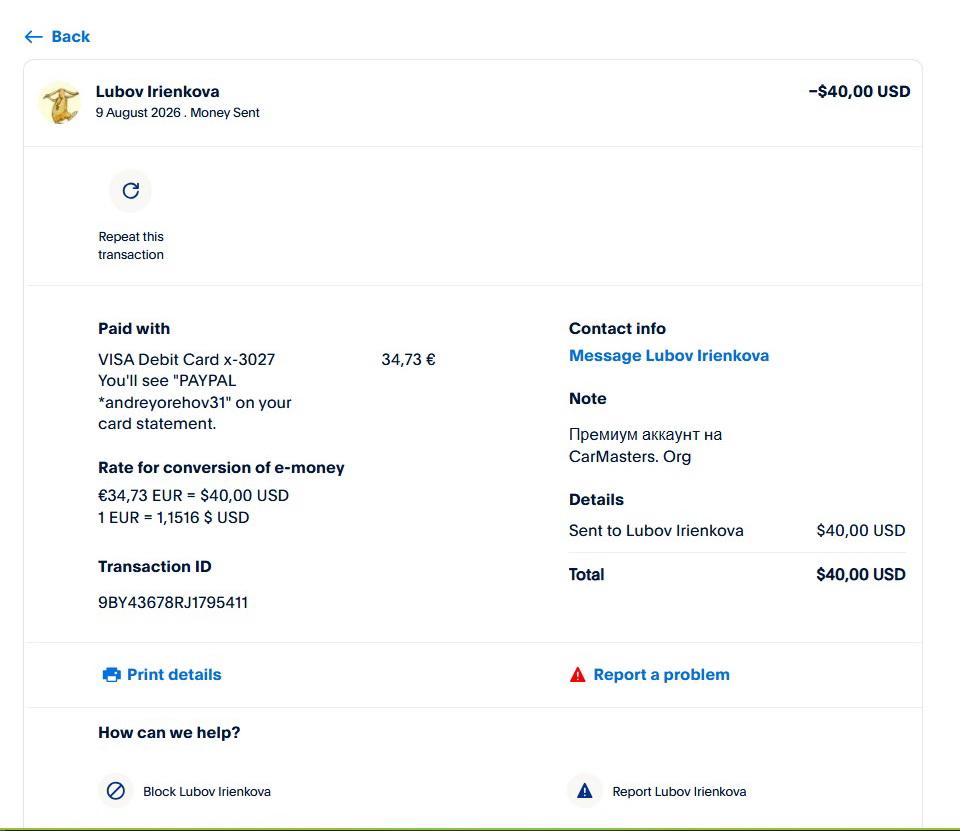Viewport: 960px width, 831px height.
Task: Click the circular Repeat transaction icon
Action: click(130, 190)
